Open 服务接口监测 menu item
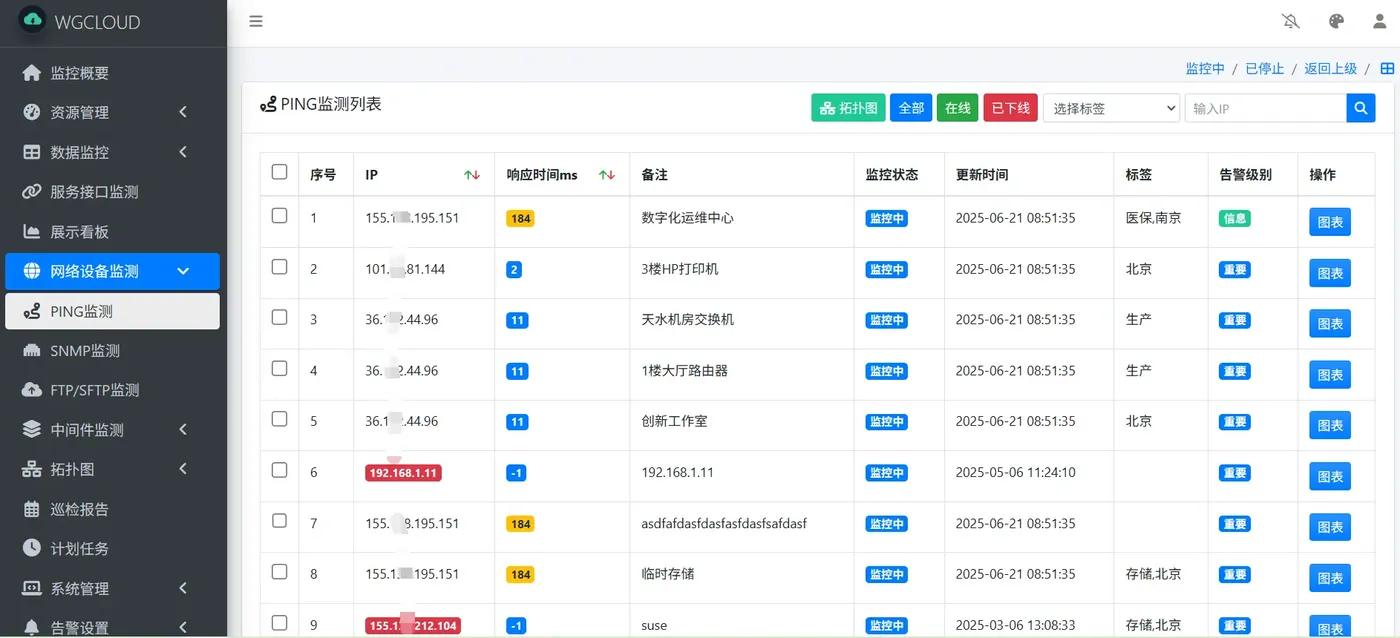This screenshot has height=638, width=1400. 112,192
